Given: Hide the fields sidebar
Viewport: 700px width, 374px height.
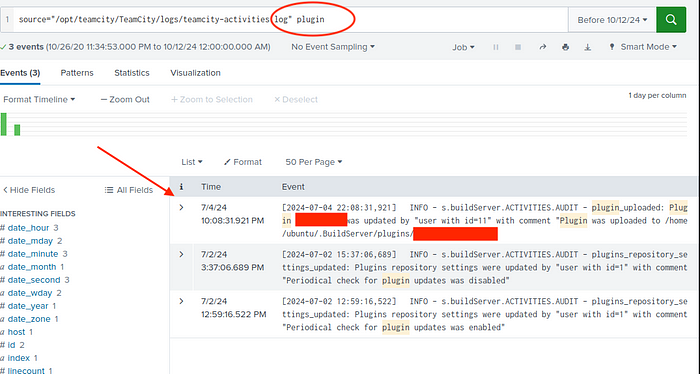Looking at the screenshot, I should [29, 190].
